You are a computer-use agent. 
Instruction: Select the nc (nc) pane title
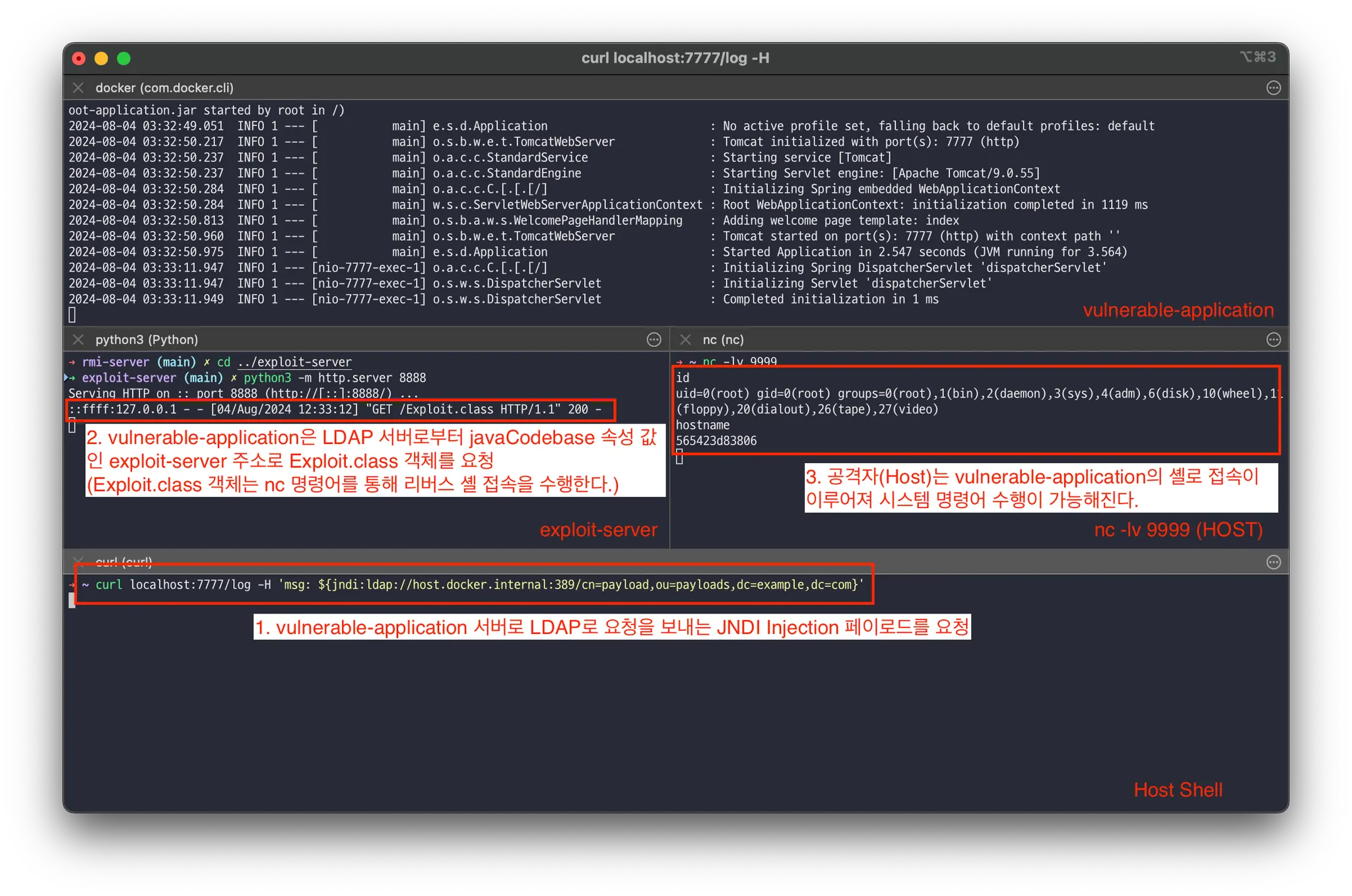tap(723, 340)
